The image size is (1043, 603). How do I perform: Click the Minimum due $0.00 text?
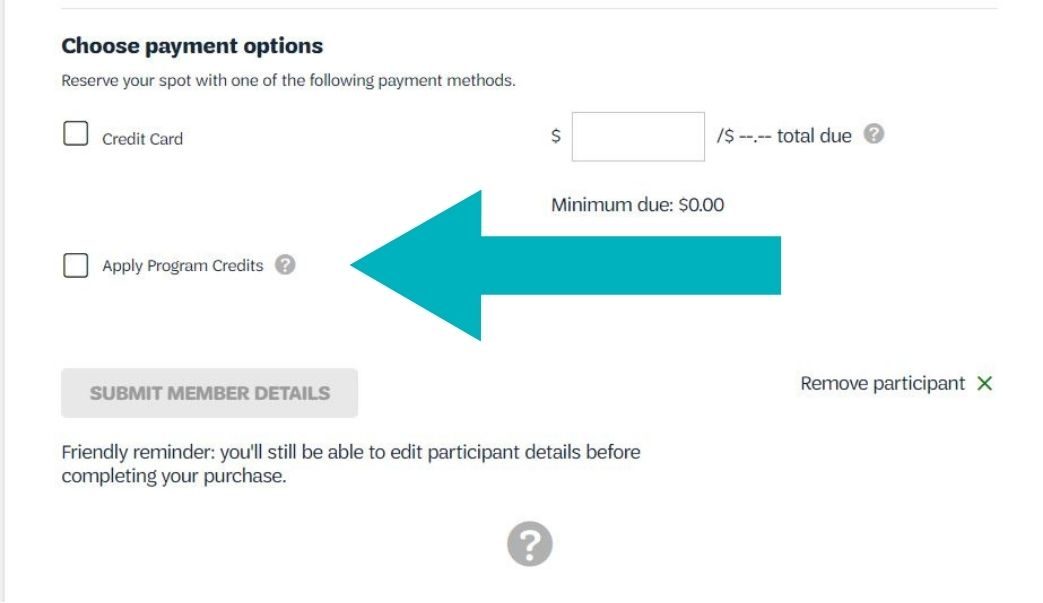click(x=637, y=205)
